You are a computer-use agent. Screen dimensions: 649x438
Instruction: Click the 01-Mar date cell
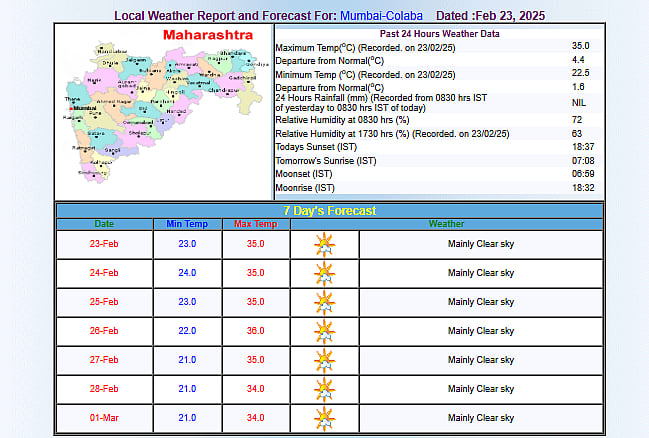[x=104, y=418]
